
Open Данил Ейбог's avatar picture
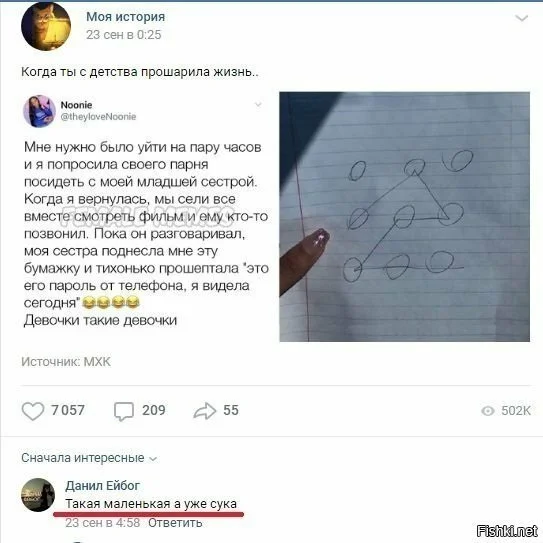click(38, 495)
